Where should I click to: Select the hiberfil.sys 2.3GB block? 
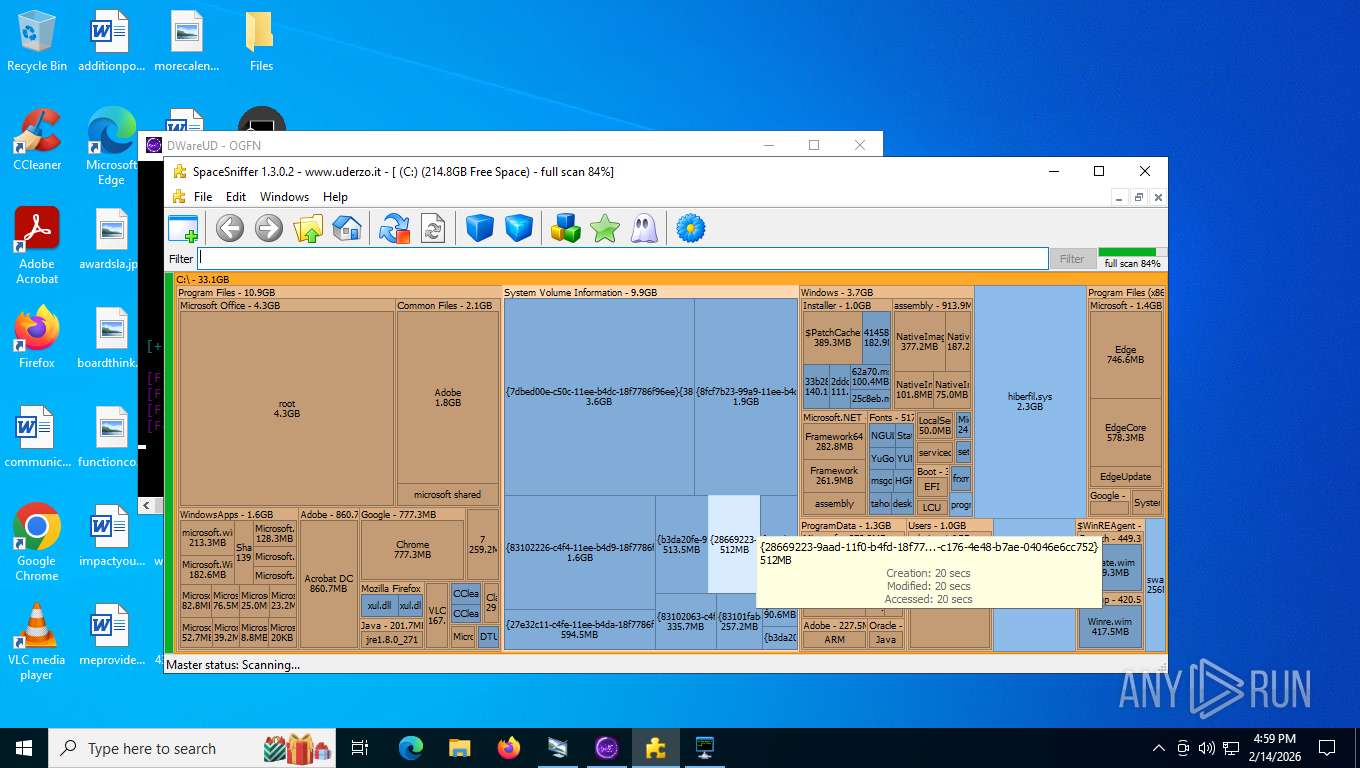(x=1030, y=402)
